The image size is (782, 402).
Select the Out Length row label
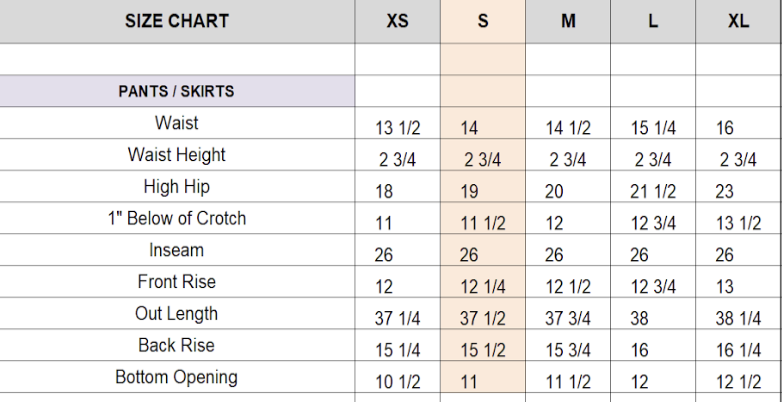(x=177, y=314)
